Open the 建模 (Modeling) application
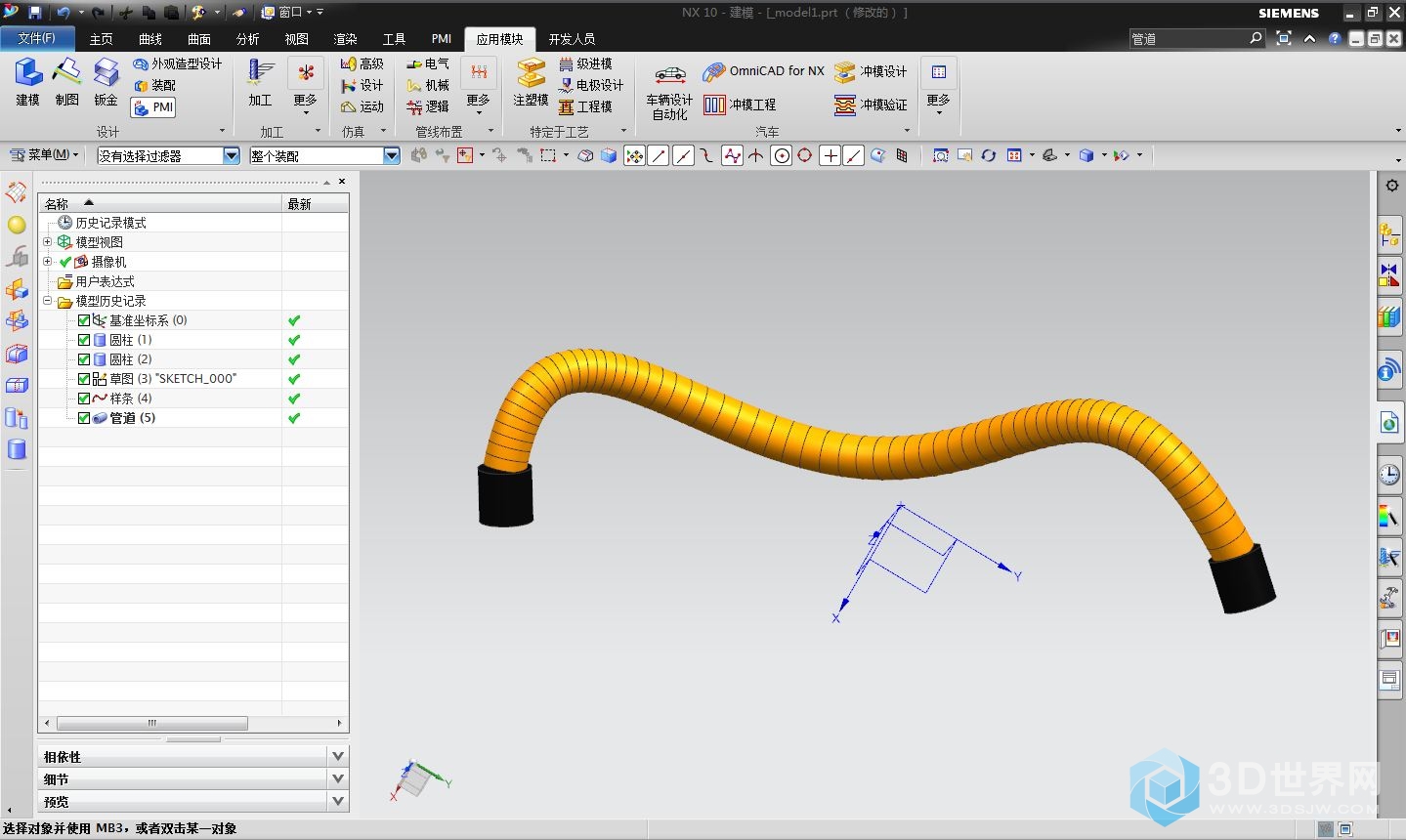This screenshot has width=1406, height=840. [28, 82]
